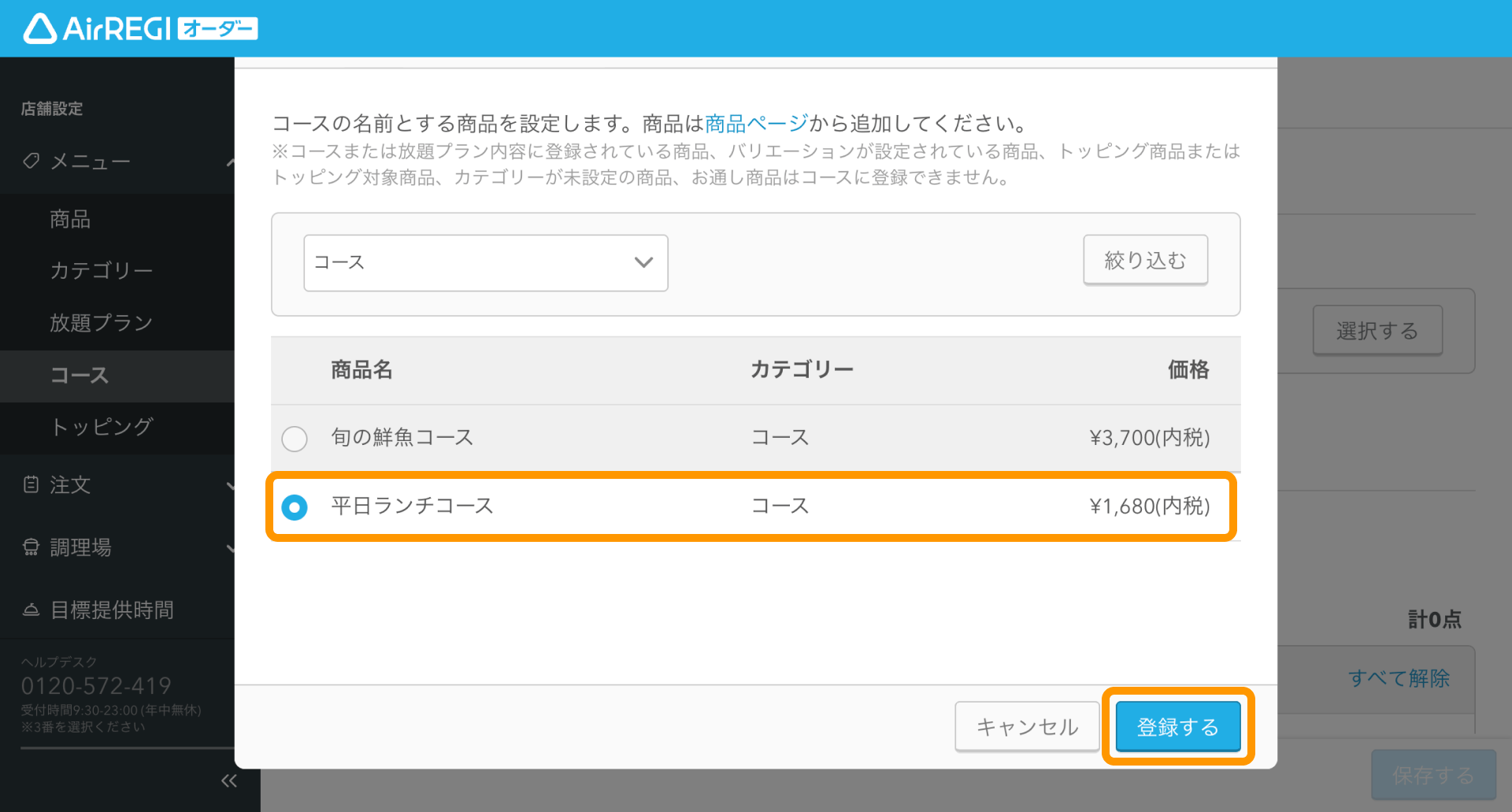Click the 登録する button
The width and height of the screenshot is (1512, 812).
click(1178, 727)
